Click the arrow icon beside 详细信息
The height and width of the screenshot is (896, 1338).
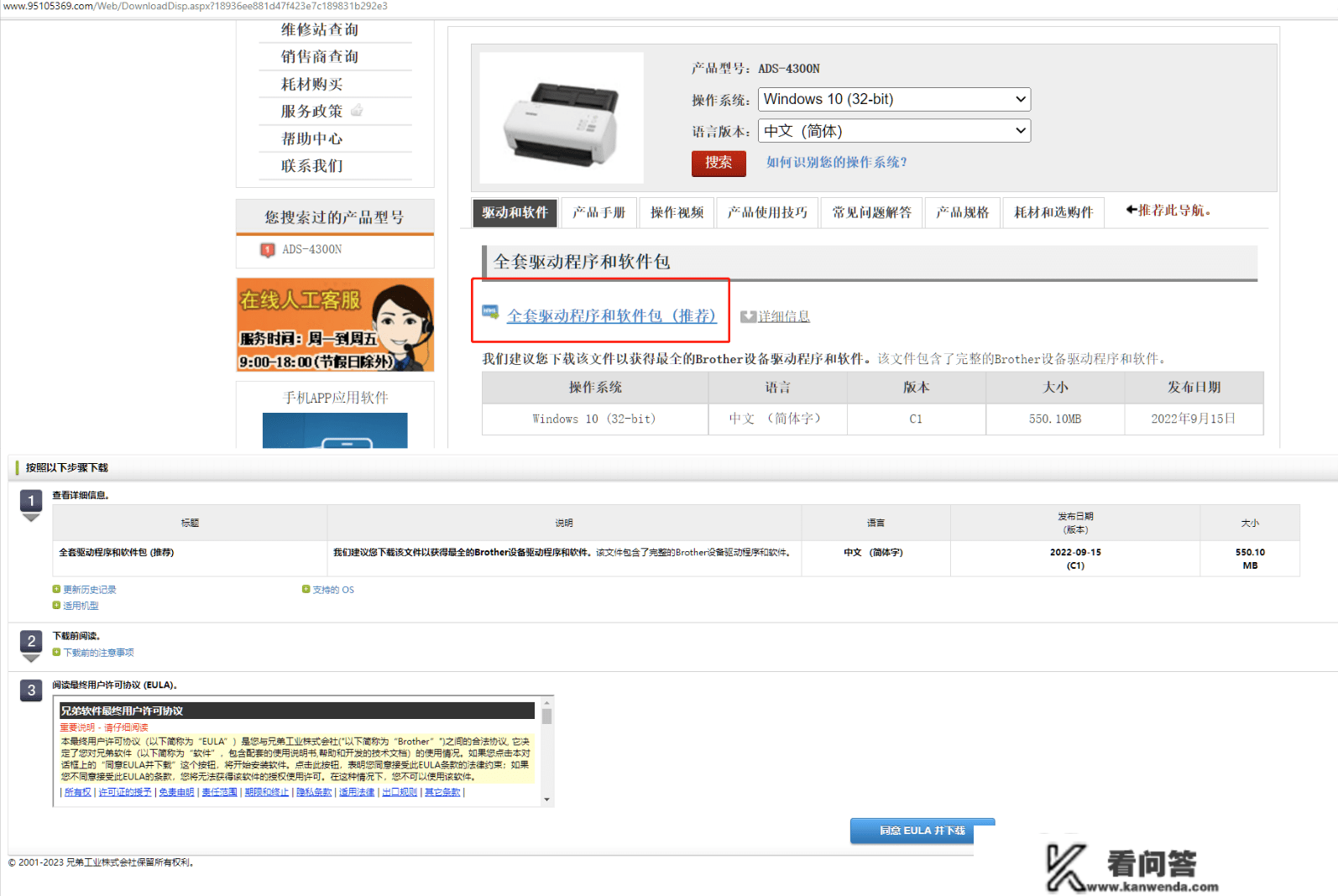click(748, 316)
